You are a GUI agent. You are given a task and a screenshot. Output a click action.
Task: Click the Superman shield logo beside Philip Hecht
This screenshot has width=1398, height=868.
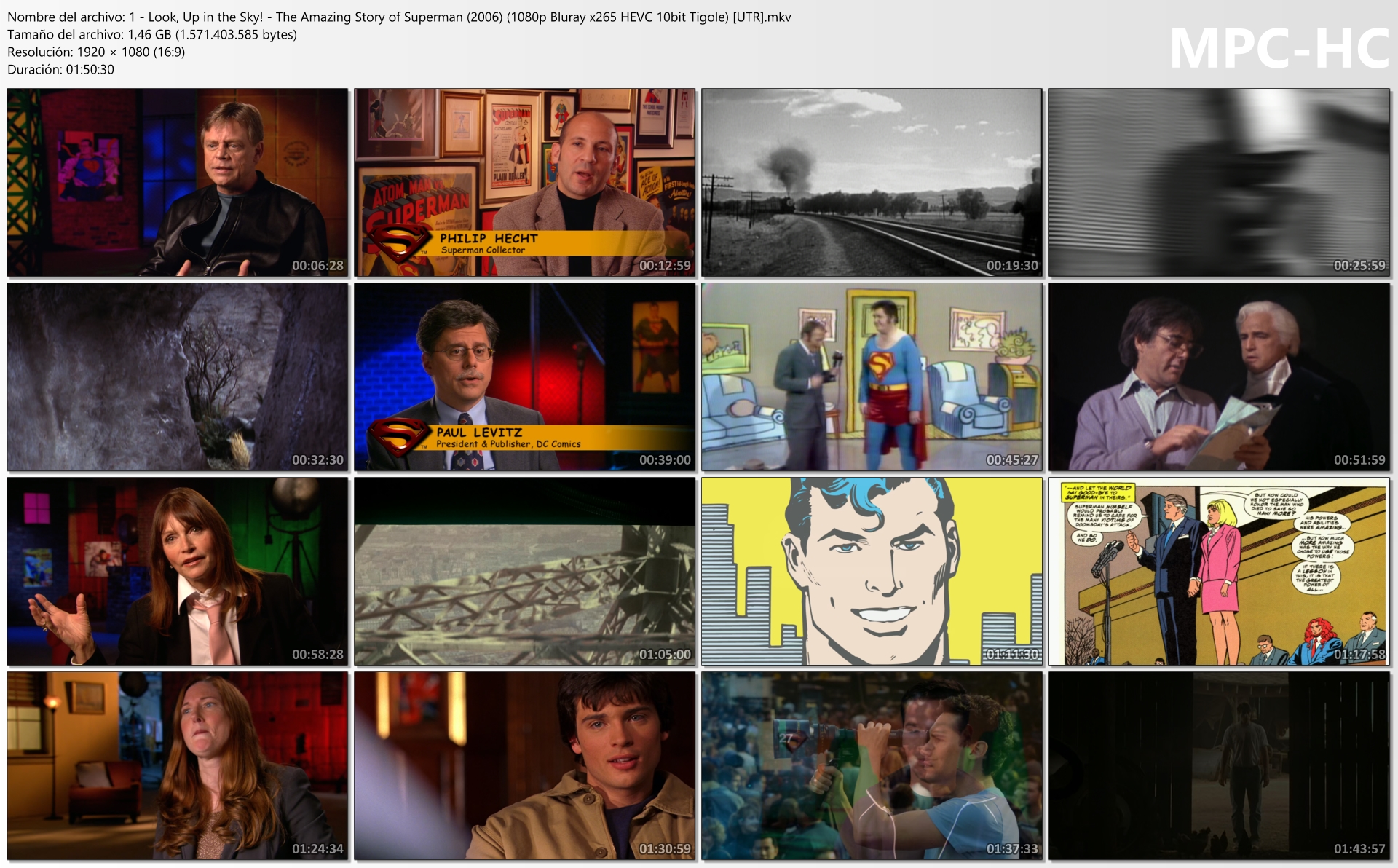tap(398, 244)
